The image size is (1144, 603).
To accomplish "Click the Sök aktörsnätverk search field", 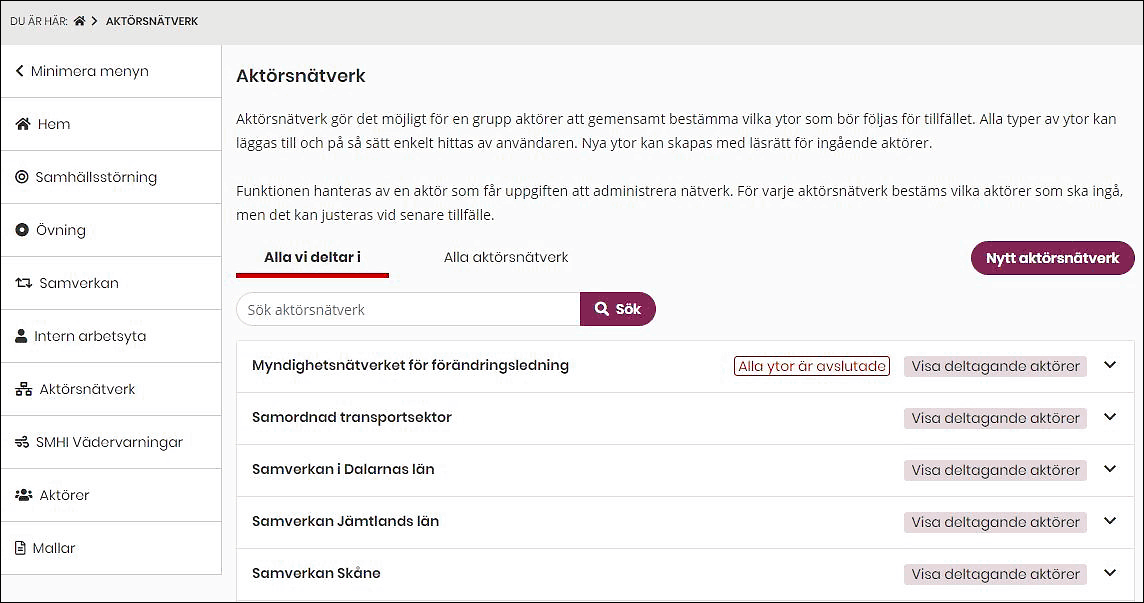I will pos(407,309).
